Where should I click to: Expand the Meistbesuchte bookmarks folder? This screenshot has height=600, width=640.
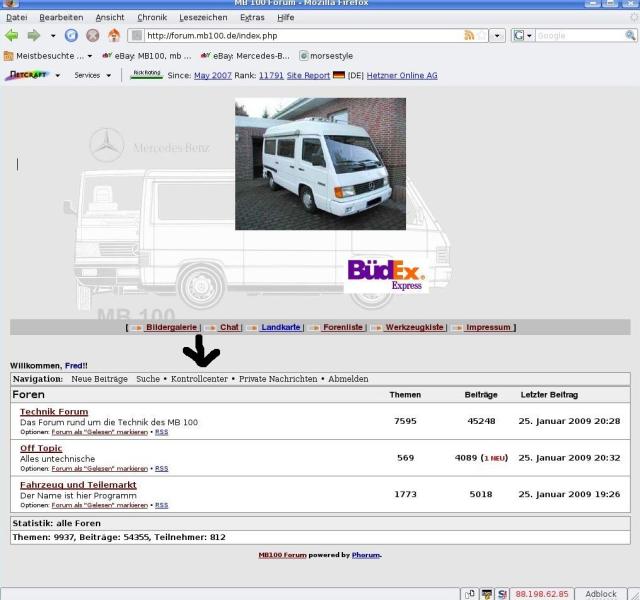[x=48, y=56]
